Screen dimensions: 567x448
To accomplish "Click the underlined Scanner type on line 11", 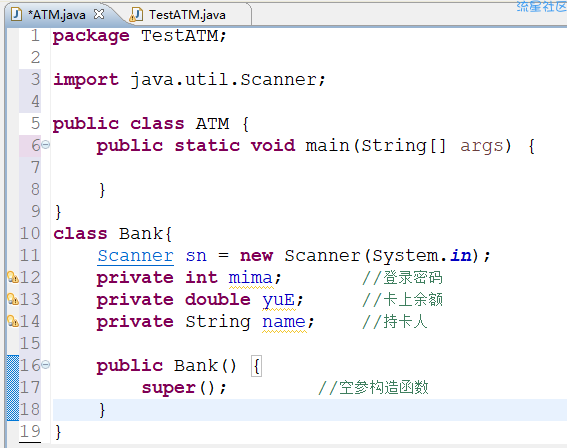I will coord(136,256).
